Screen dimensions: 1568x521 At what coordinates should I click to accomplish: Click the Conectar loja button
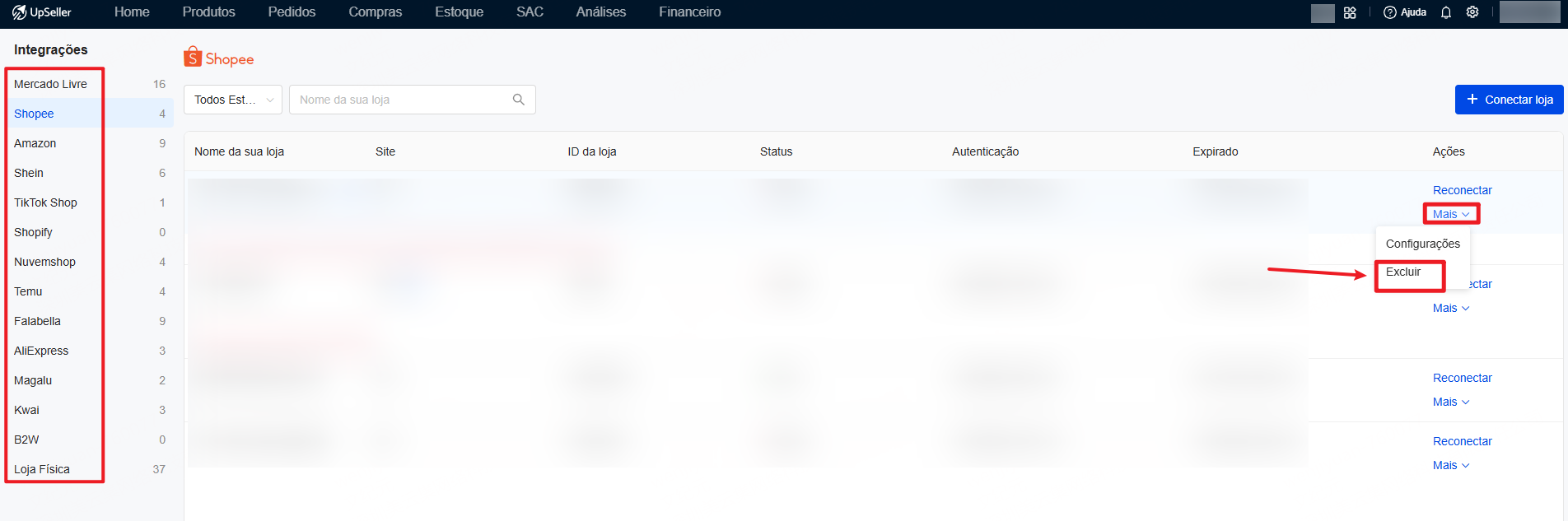pos(1509,100)
